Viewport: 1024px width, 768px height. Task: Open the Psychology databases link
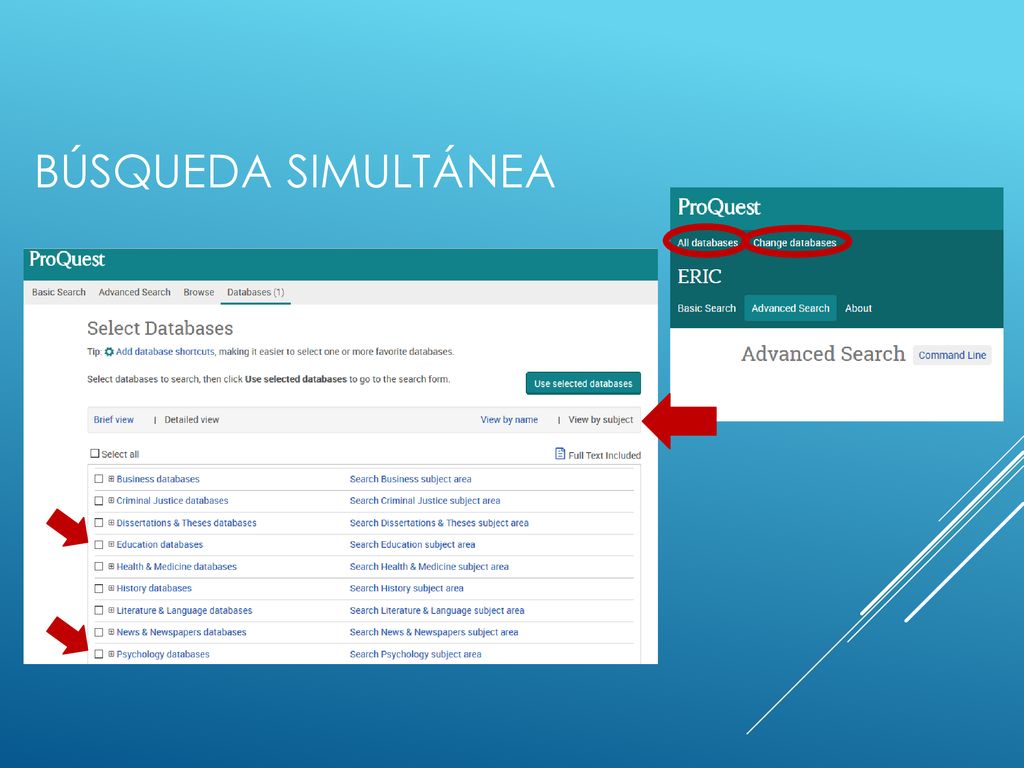[x=163, y=654]
